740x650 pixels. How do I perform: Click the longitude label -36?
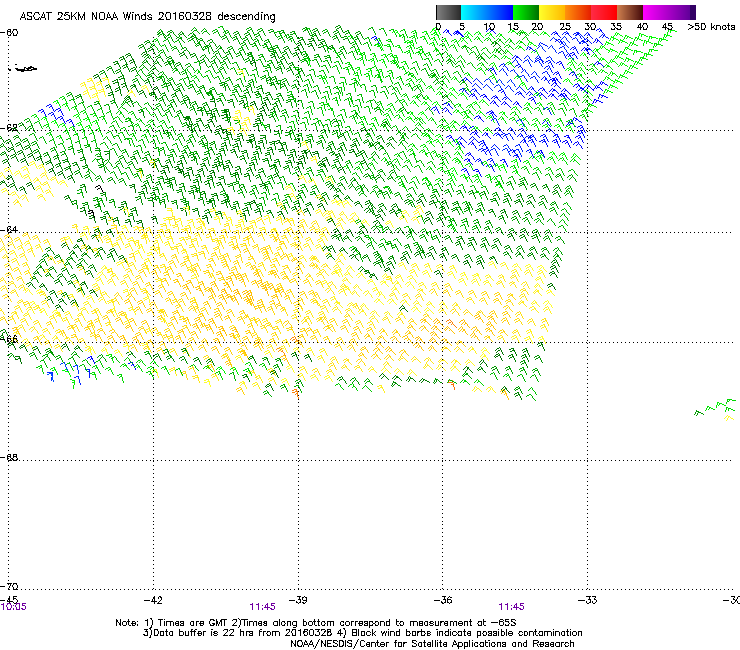pyautogui.click(x=443, y=600)
